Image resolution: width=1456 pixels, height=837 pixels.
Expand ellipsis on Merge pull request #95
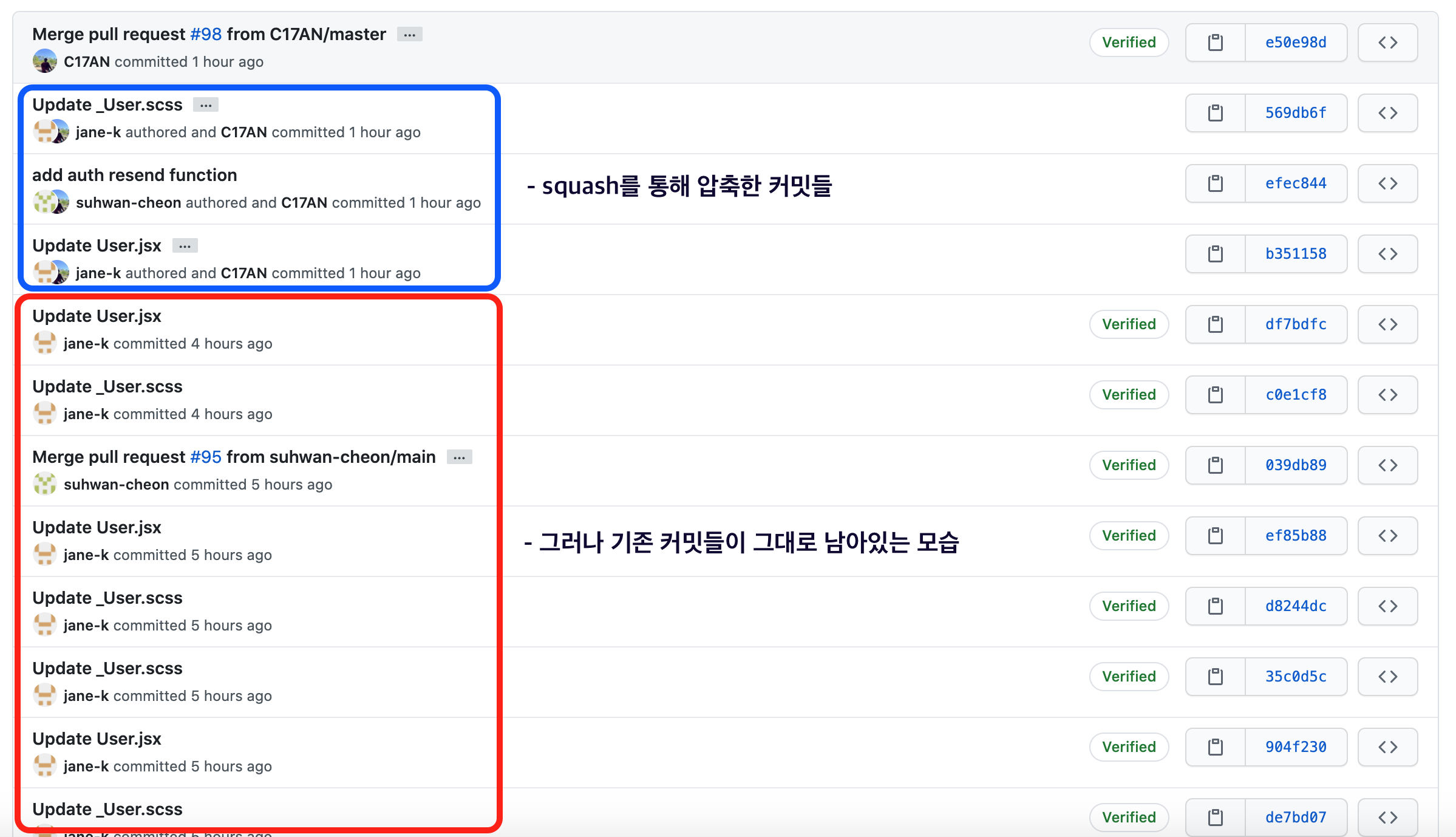(x=460, y=457)
